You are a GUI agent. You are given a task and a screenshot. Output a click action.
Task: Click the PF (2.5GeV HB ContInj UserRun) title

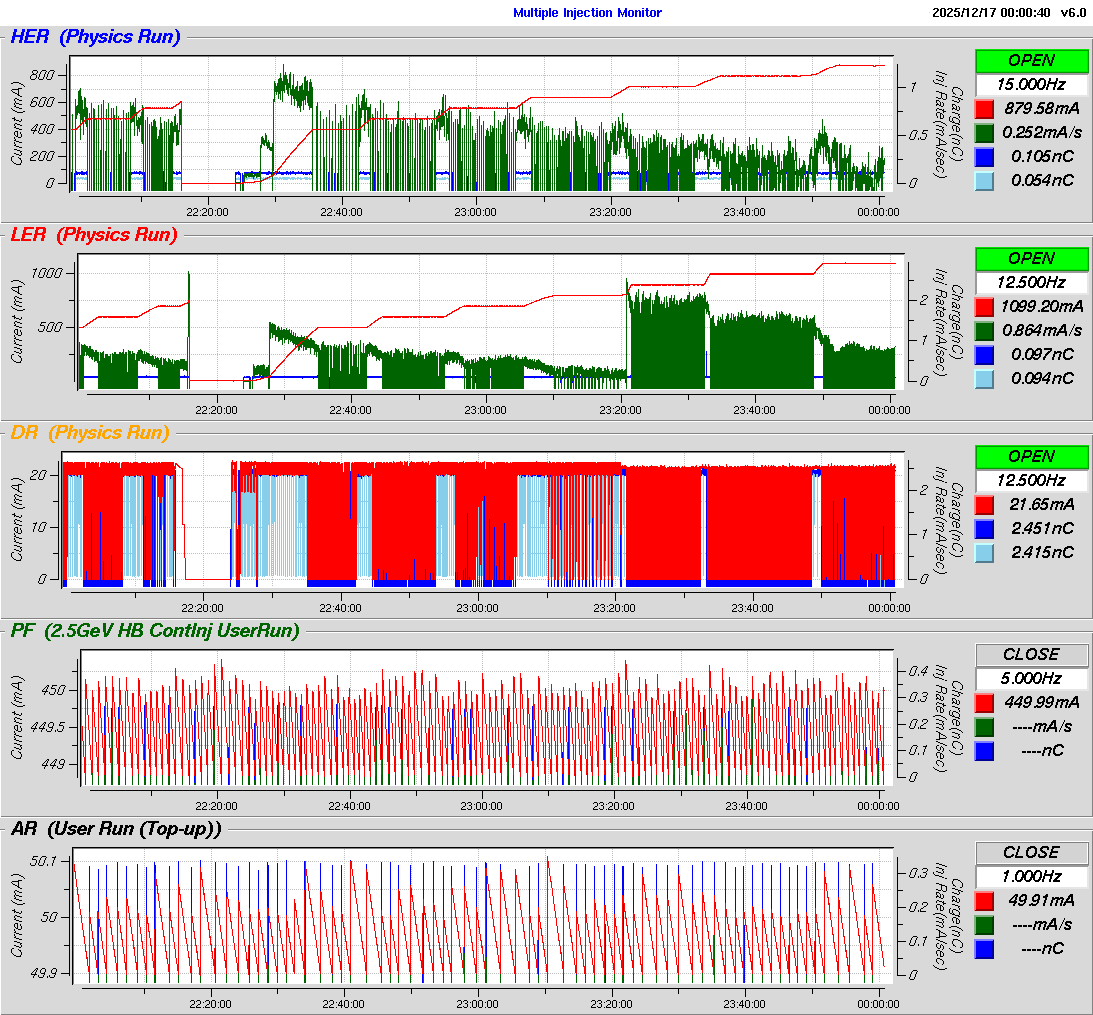[x=155, y=631]
